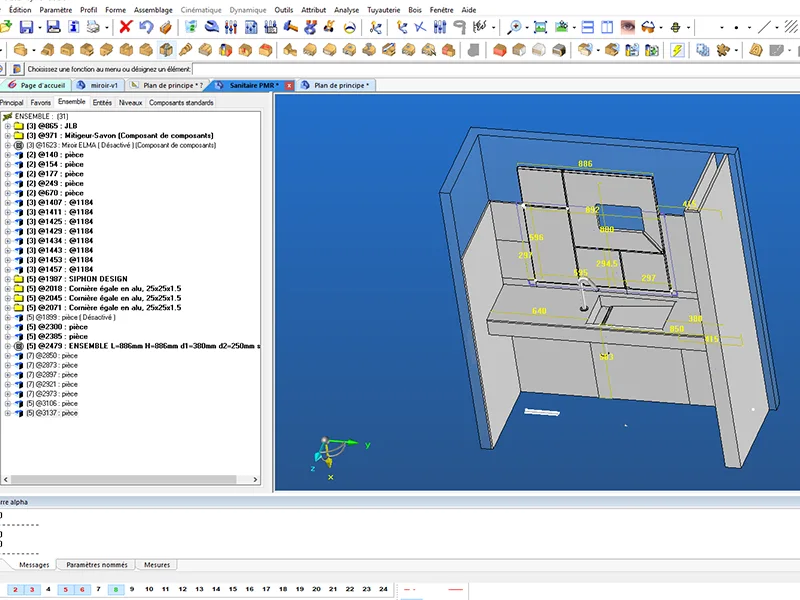Viewport: 800px width, 600px height.
Task: Click the yellow lightning bolt icon
Action: 677,49
